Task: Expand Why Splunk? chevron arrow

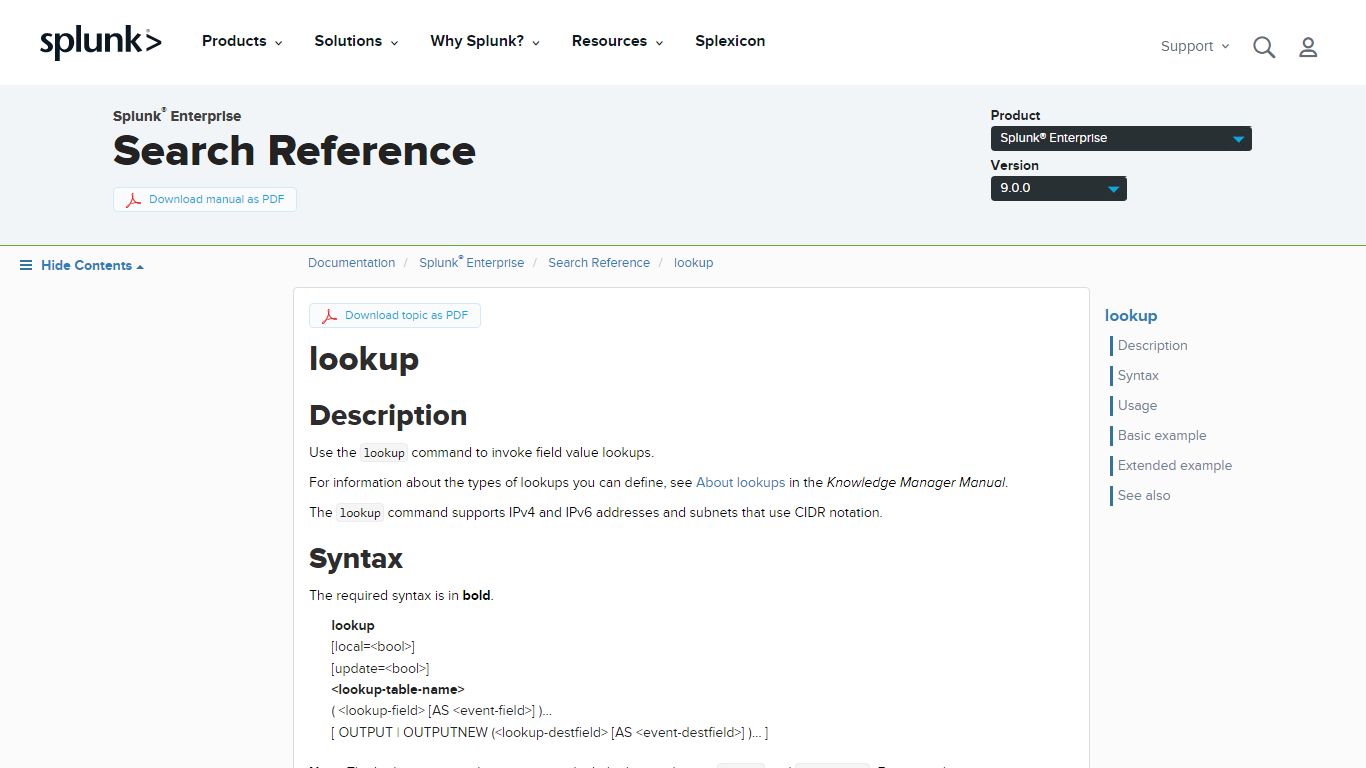Action: (x=536, y=43)
